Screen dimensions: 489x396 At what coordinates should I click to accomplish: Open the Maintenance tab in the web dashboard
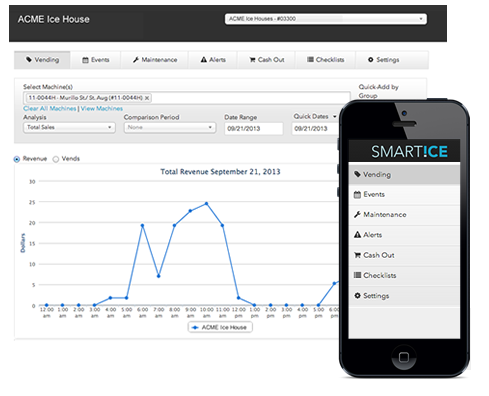(x=155, y=60)
